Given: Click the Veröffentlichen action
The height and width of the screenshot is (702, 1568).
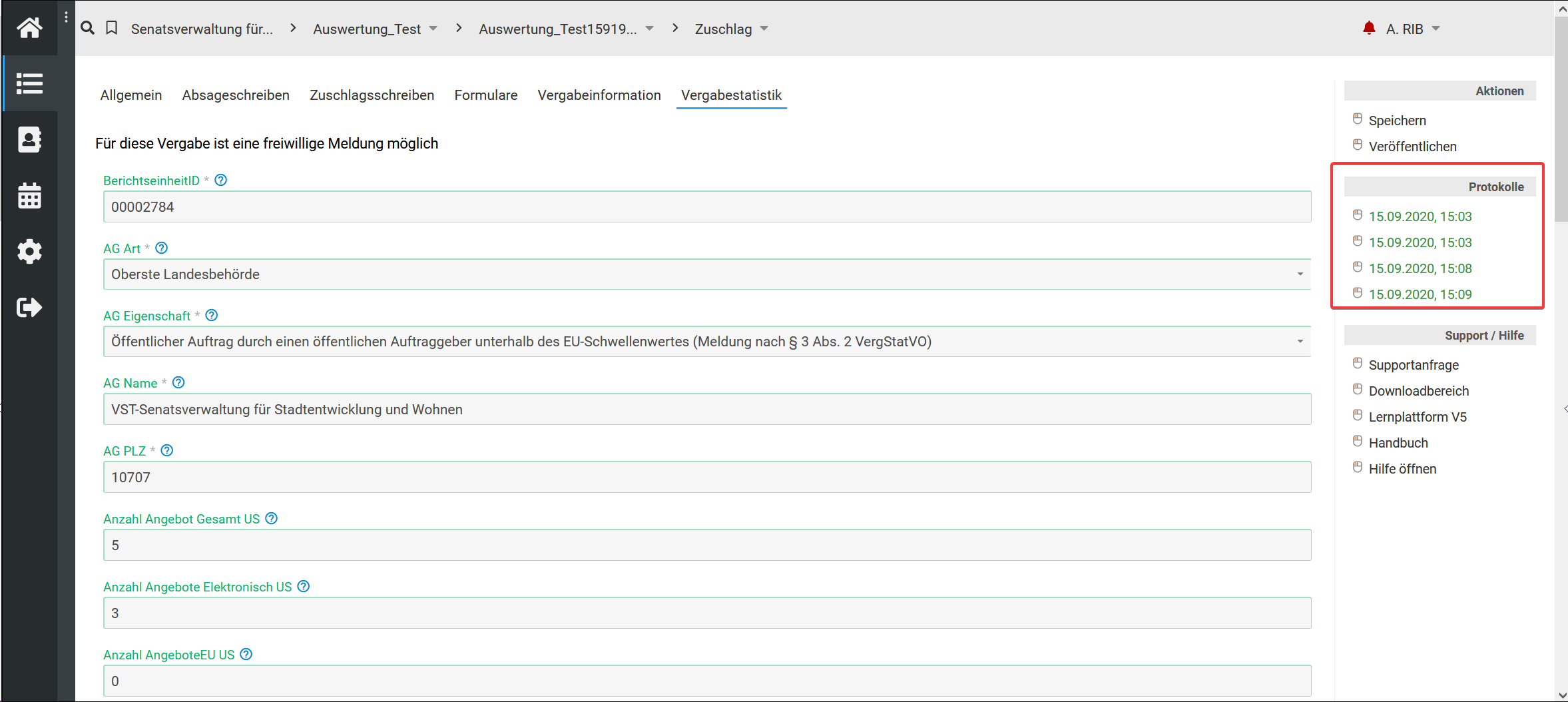Looking at the screenshot, I should tap(1413, 147).
